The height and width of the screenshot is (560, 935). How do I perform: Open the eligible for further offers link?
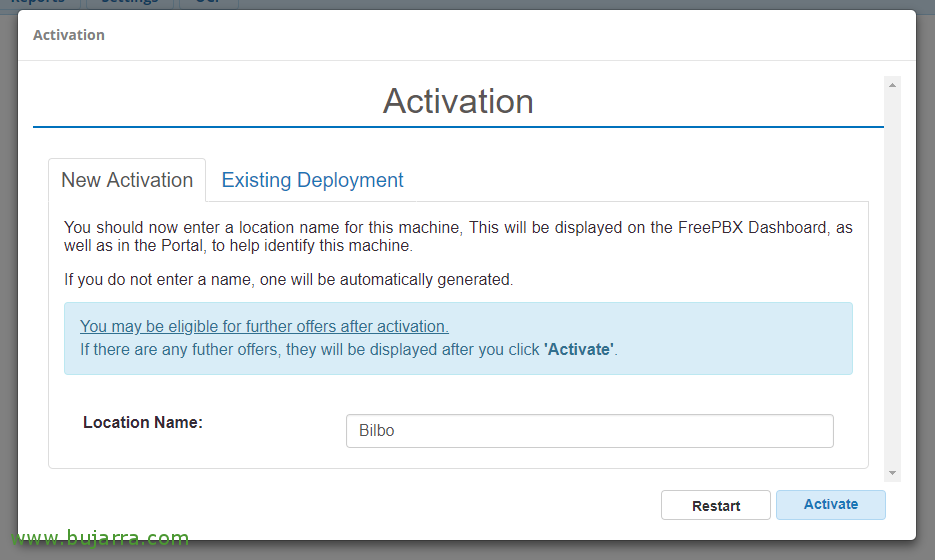(x=264, y=327)
